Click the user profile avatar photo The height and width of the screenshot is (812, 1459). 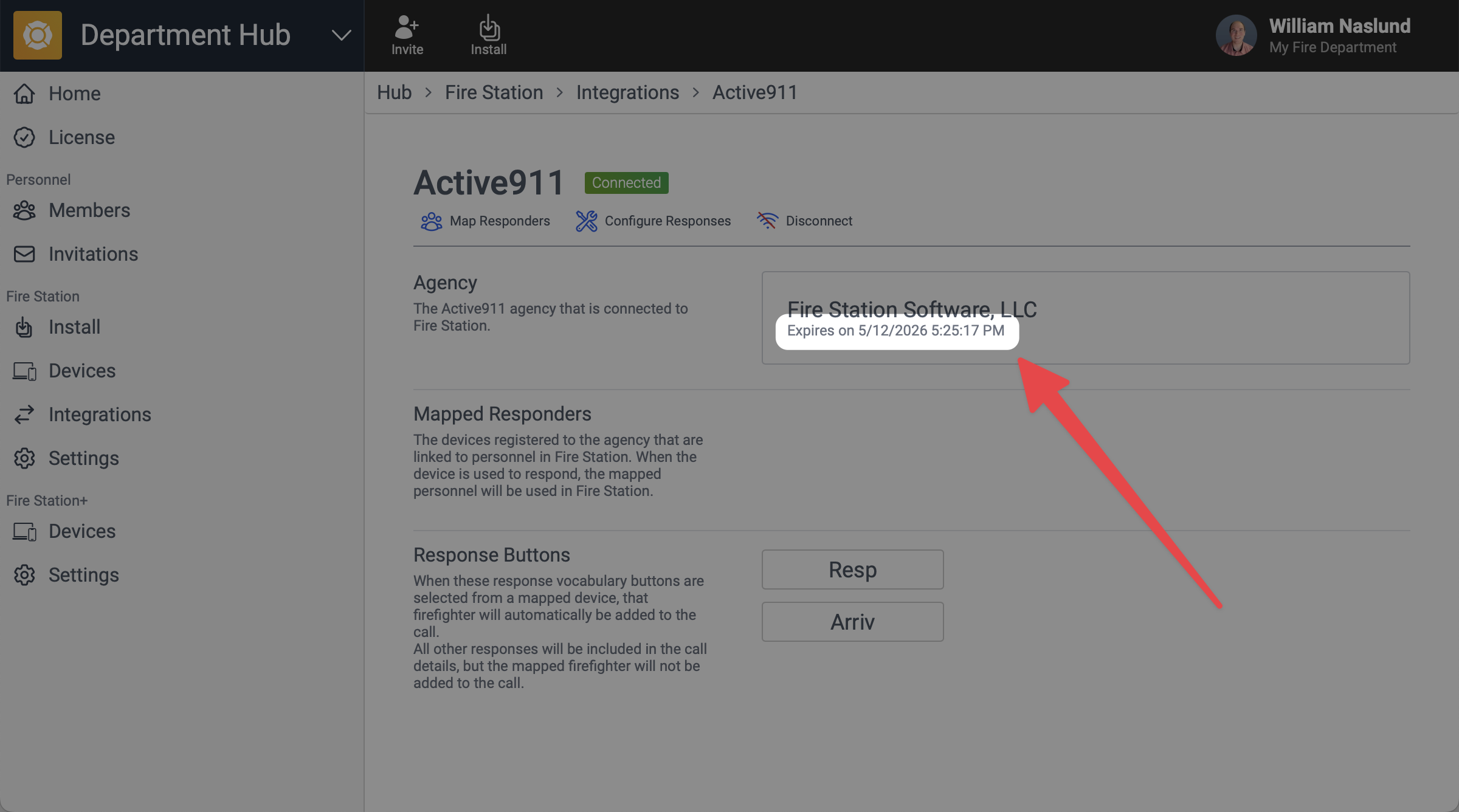pyautogui.click(x=1236, y=35)
